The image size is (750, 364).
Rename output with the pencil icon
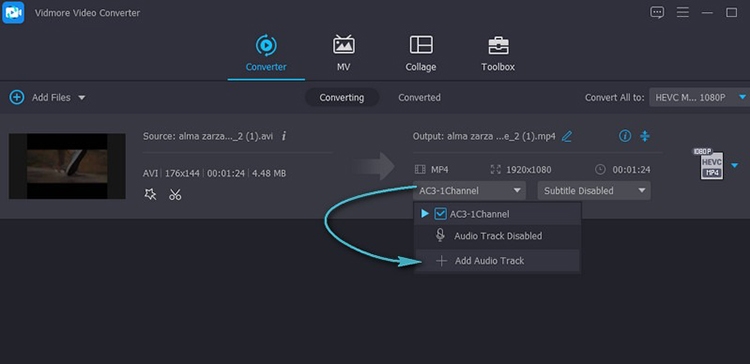pos(567,137)
